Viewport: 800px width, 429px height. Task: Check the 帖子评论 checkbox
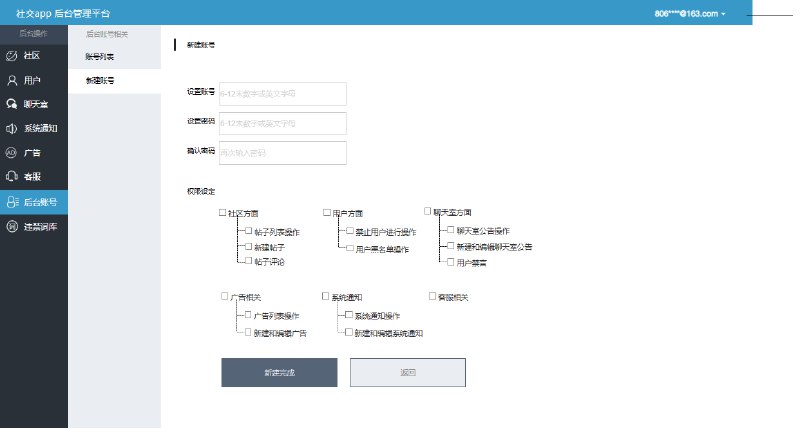point(248,261)
